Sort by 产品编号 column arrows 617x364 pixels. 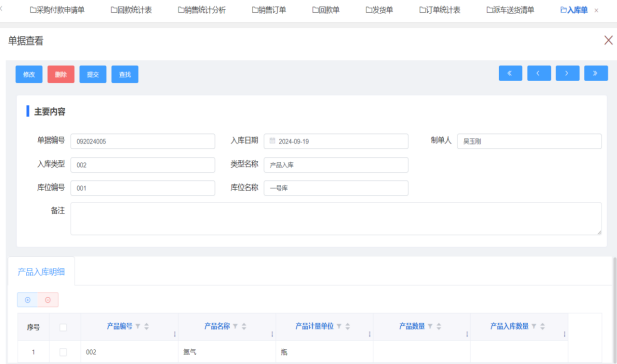pos(146,326)
